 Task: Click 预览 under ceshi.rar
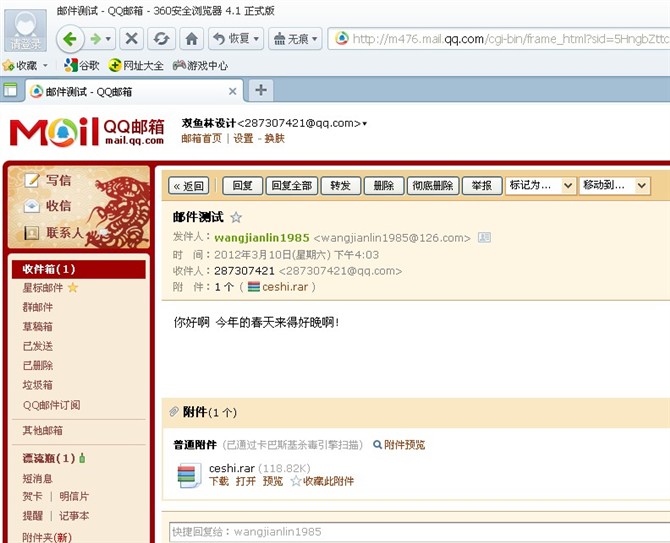[273, 481]
